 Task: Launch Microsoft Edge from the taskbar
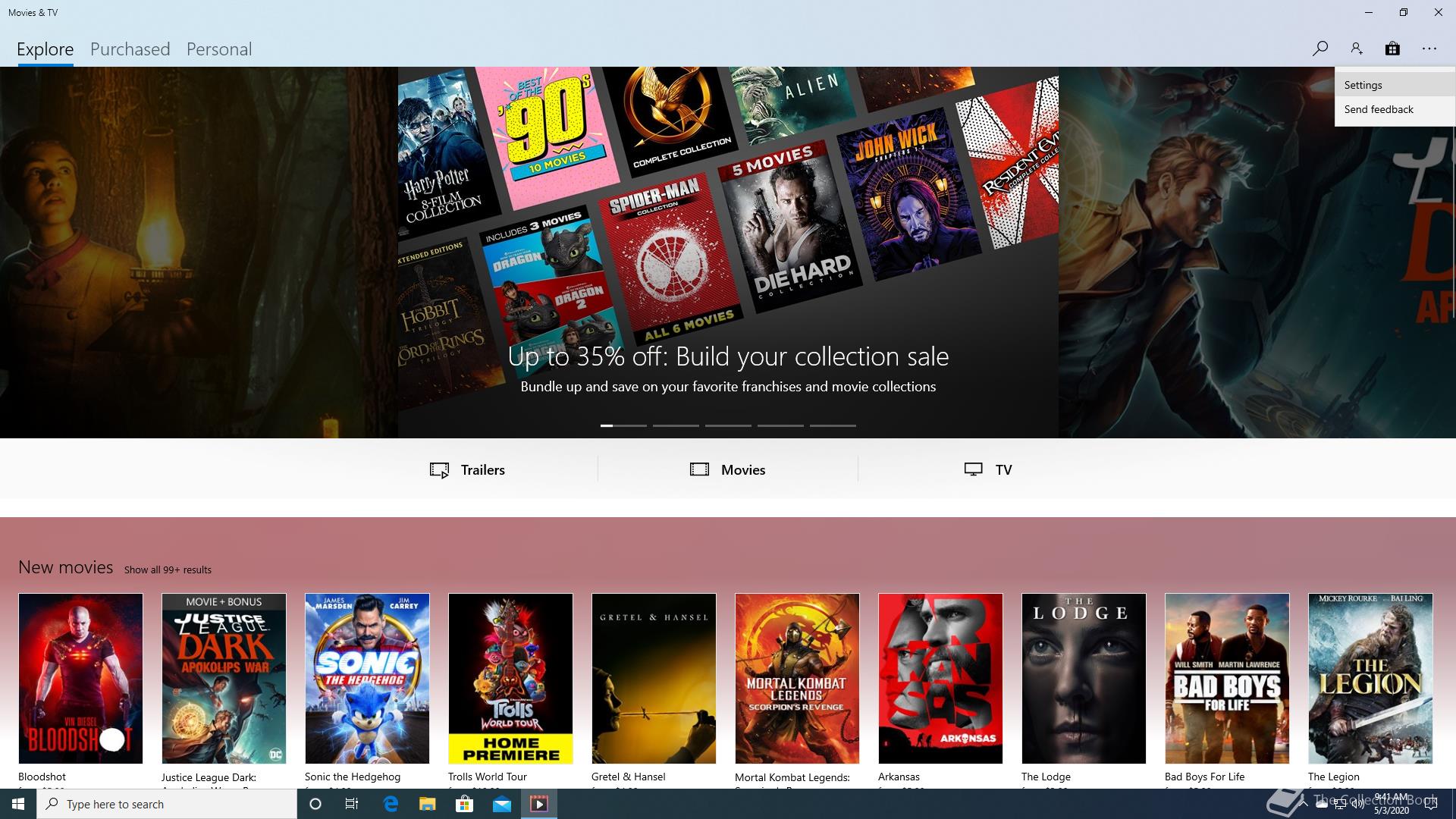pyautogui.click(x=391, y=804)
